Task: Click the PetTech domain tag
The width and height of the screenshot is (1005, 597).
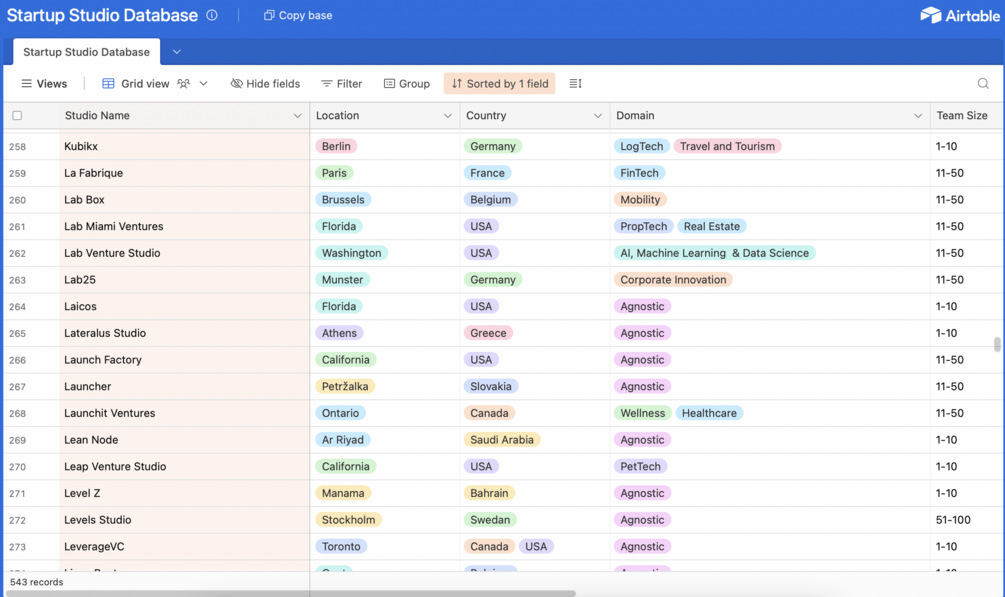Action: pyautogui.click(x=640, y=467)
